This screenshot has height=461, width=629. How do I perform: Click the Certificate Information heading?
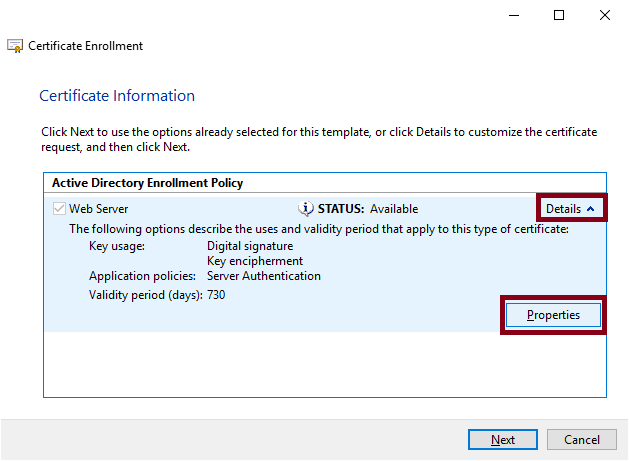coord(117,96)
